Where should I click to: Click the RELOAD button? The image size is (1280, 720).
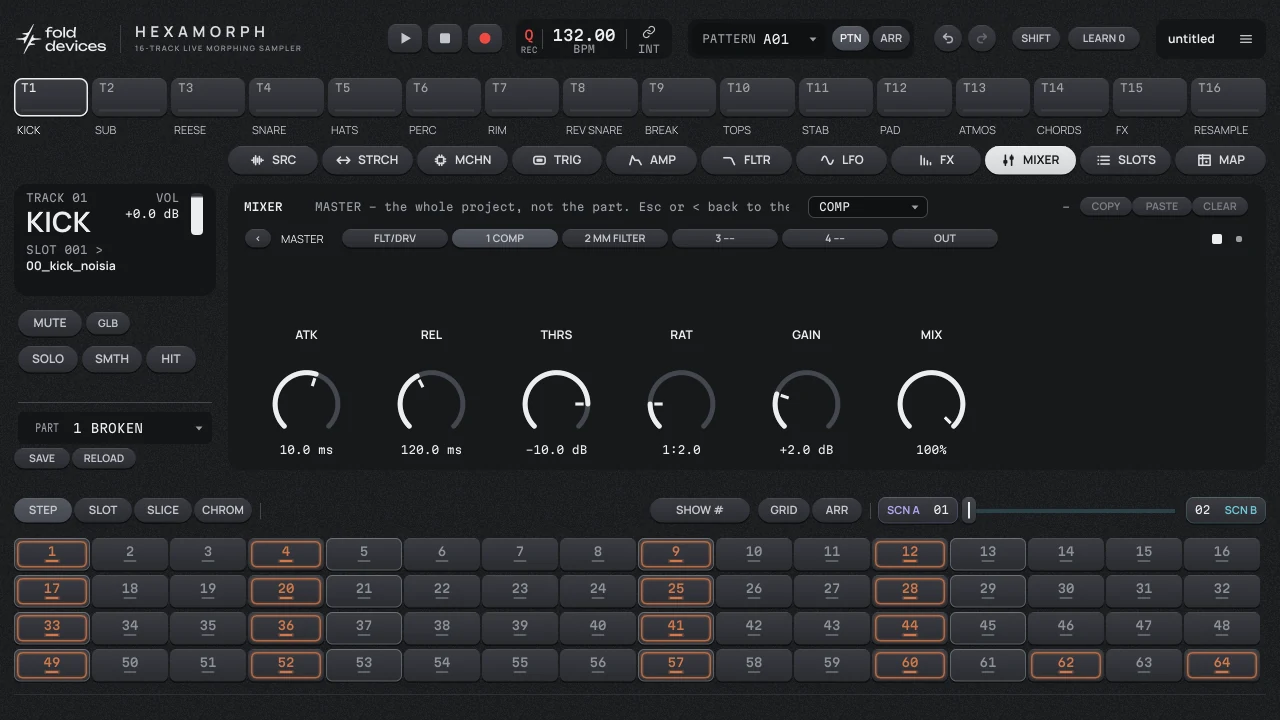point(104,458)
